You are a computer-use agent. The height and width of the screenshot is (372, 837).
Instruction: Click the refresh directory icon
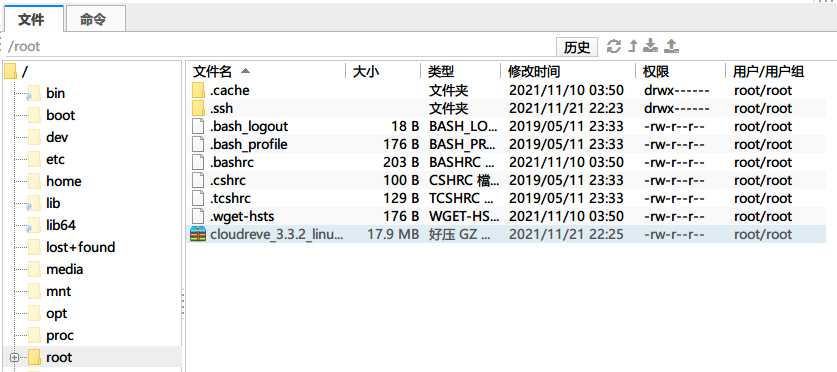point(614,46)
